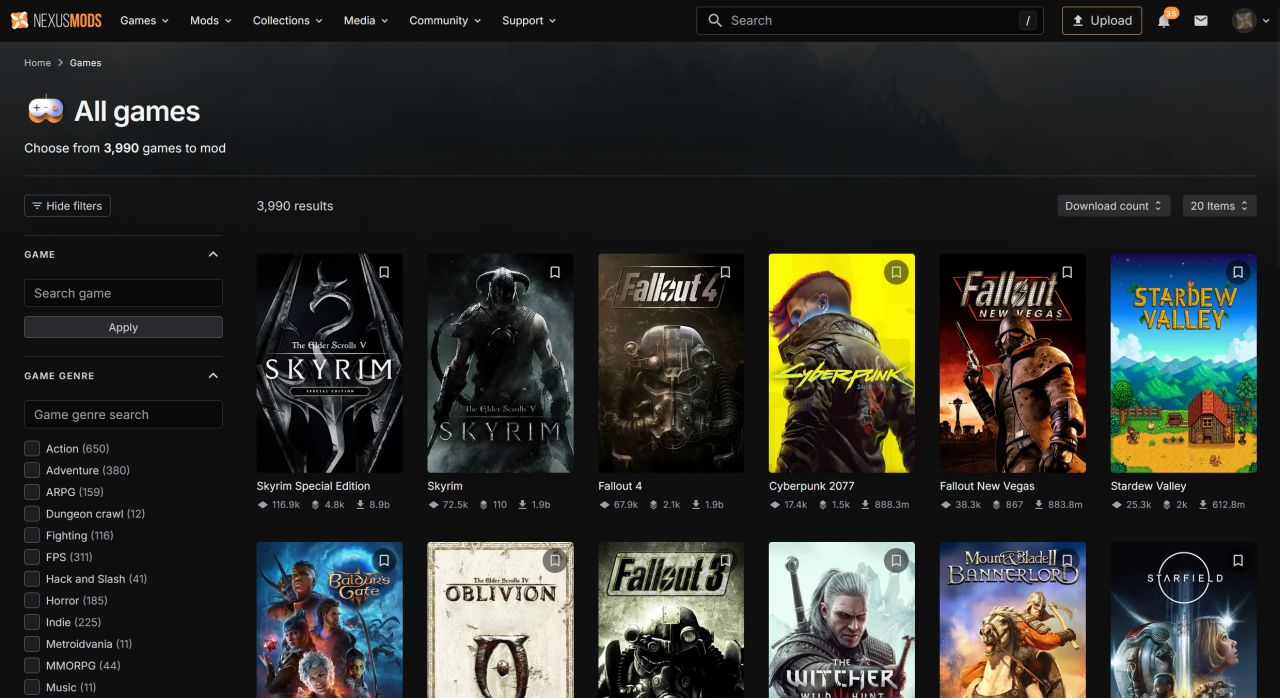The height and width of the screenshot is (698, 1280).
Task: Select the Indie genre checkbox
Action: point(32,622)
